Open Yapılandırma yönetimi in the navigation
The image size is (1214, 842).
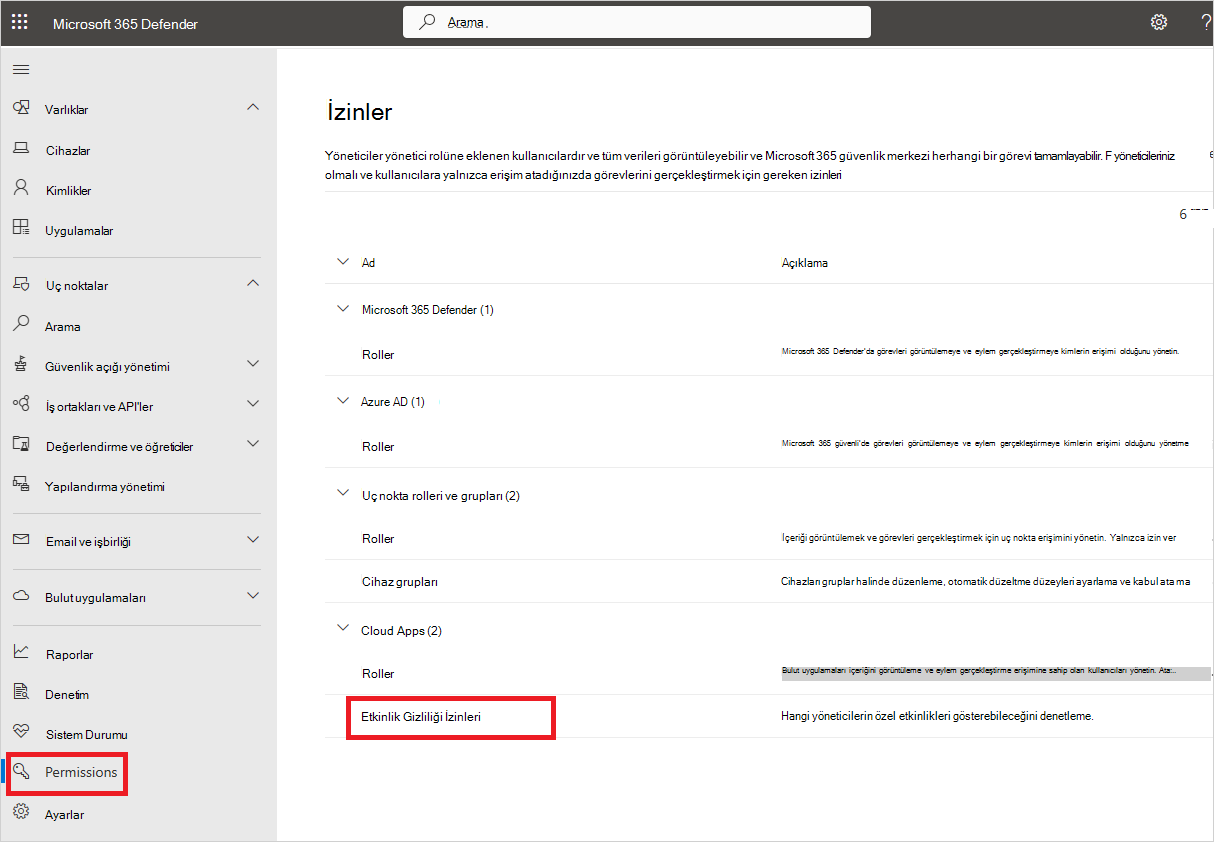[105, 486]
